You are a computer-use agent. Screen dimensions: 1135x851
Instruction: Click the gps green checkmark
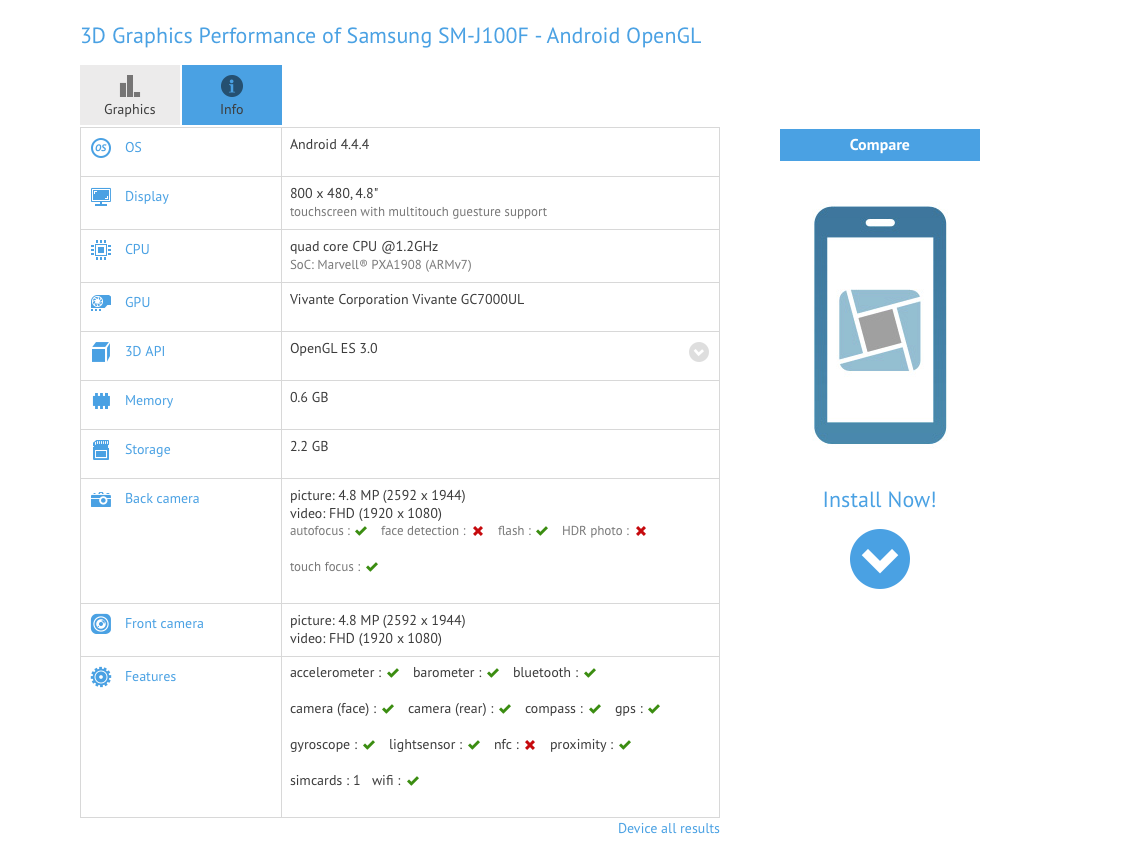[654, 709]
